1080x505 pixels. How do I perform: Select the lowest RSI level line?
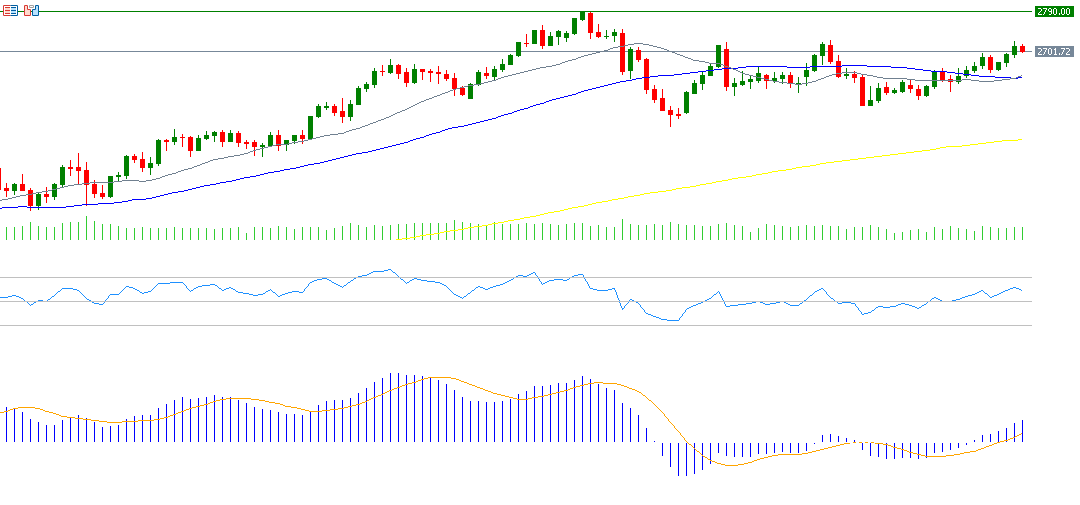pos(200,325)
